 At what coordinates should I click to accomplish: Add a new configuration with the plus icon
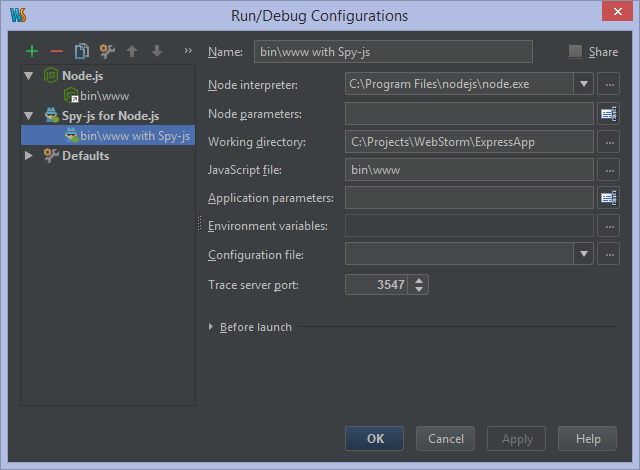tap(32, 51)
